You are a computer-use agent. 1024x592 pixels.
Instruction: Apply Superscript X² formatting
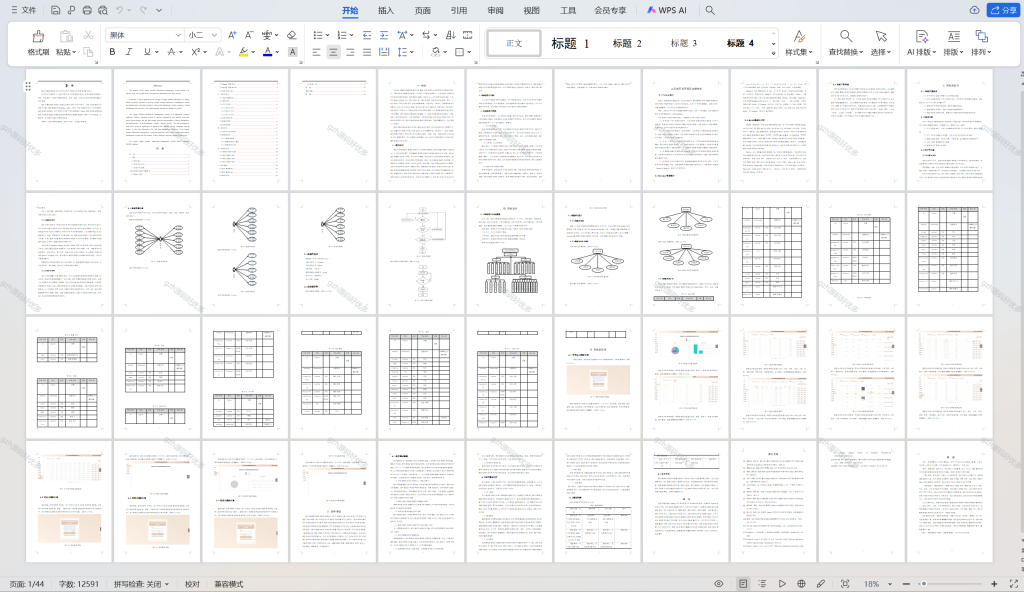coord(195,52)
